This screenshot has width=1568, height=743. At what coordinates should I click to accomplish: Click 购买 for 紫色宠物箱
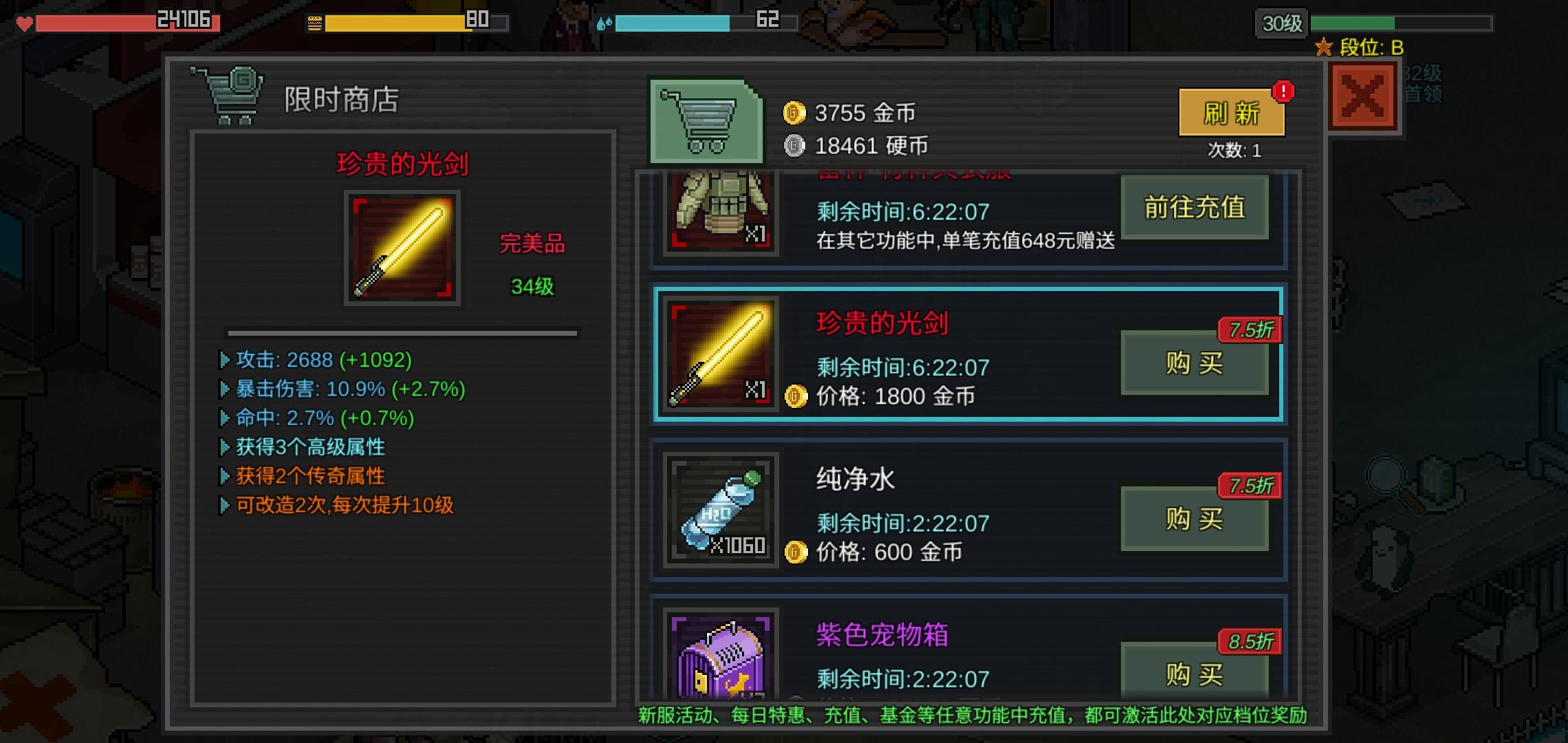pos(1195,672)
